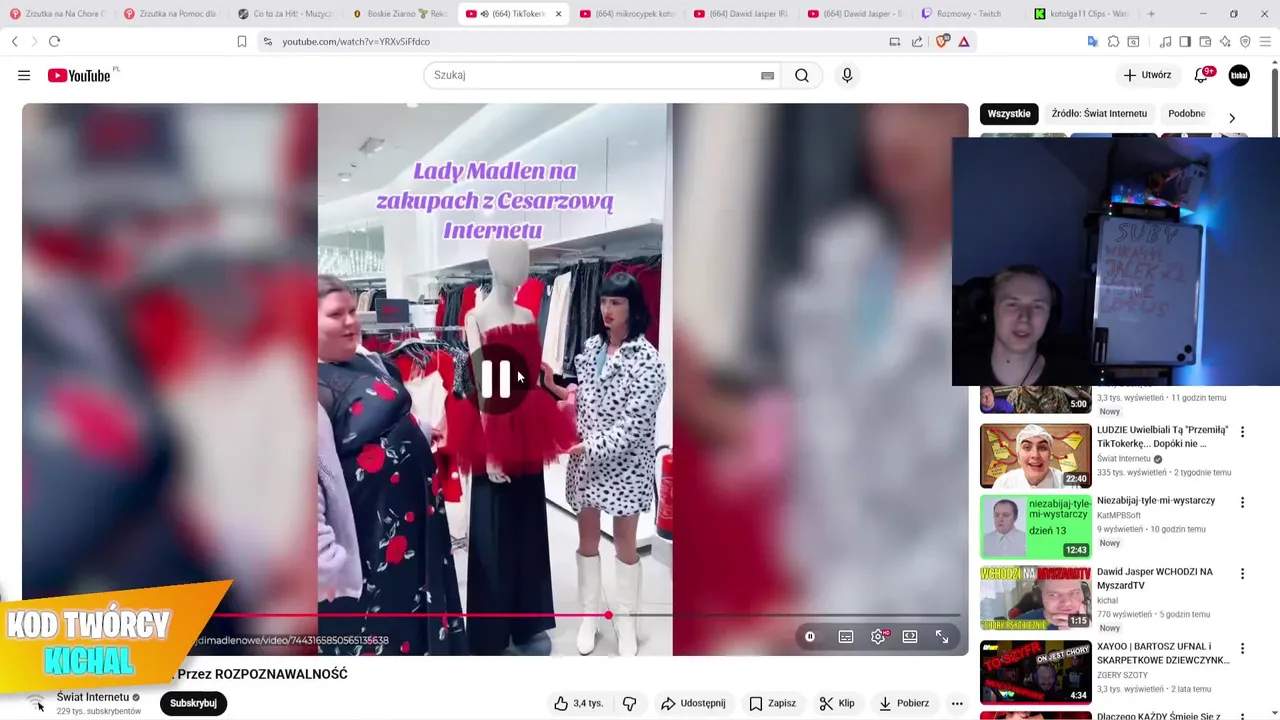
Task: Open site settings icon in address bar
Action: click(267, 42)
